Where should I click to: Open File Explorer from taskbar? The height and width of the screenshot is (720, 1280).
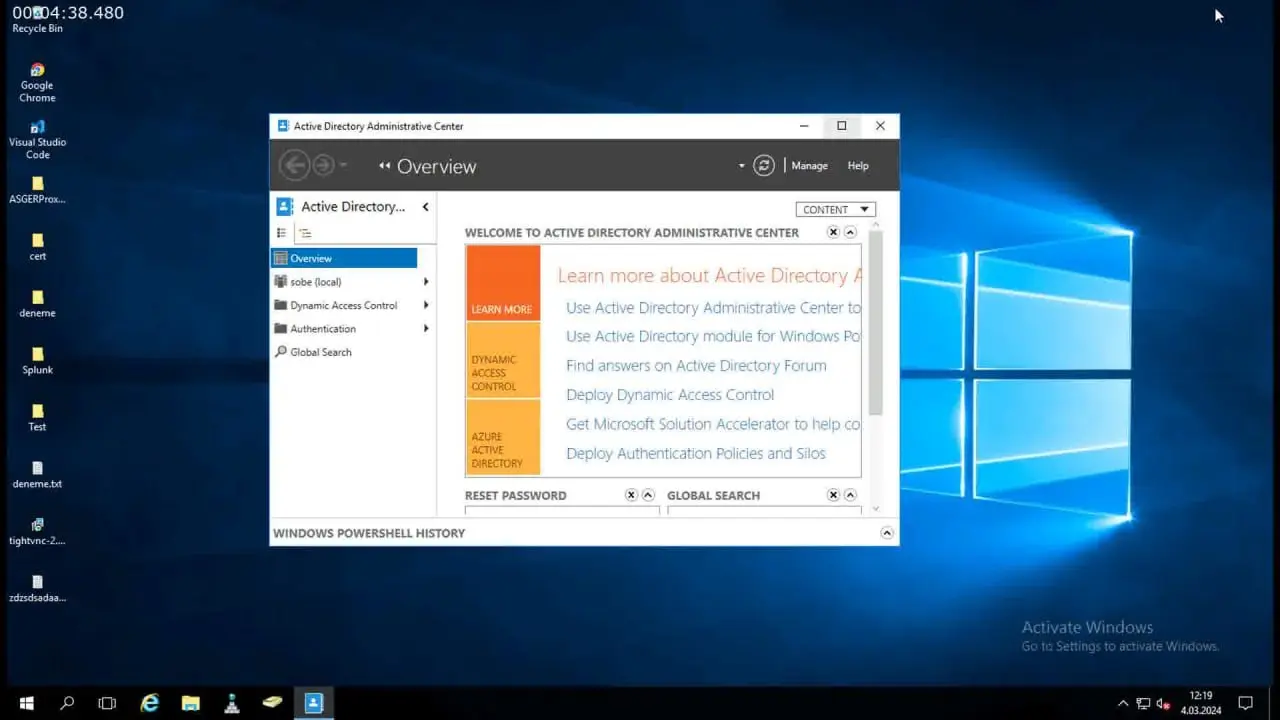coord(191,703)
